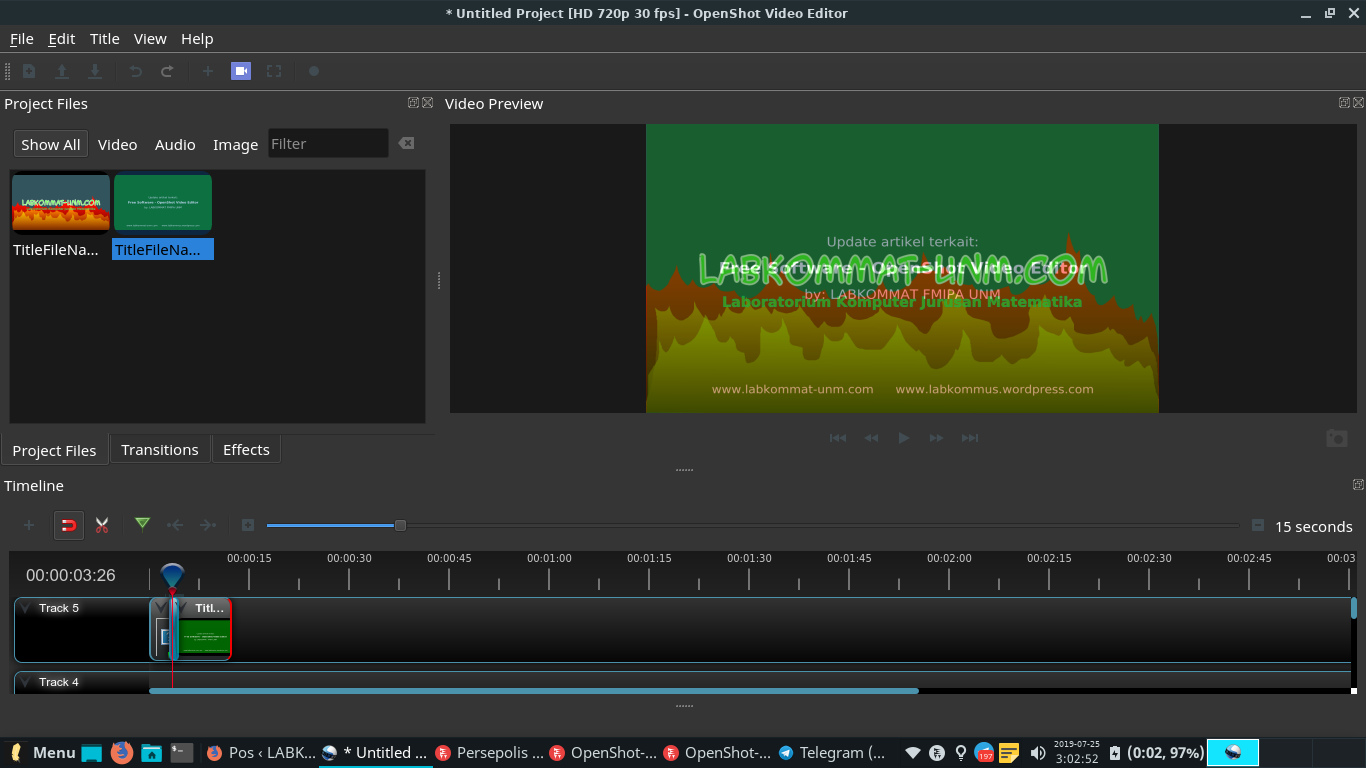
Task: Open the Titl... clip menu arrow
Action: click(182, 607)
